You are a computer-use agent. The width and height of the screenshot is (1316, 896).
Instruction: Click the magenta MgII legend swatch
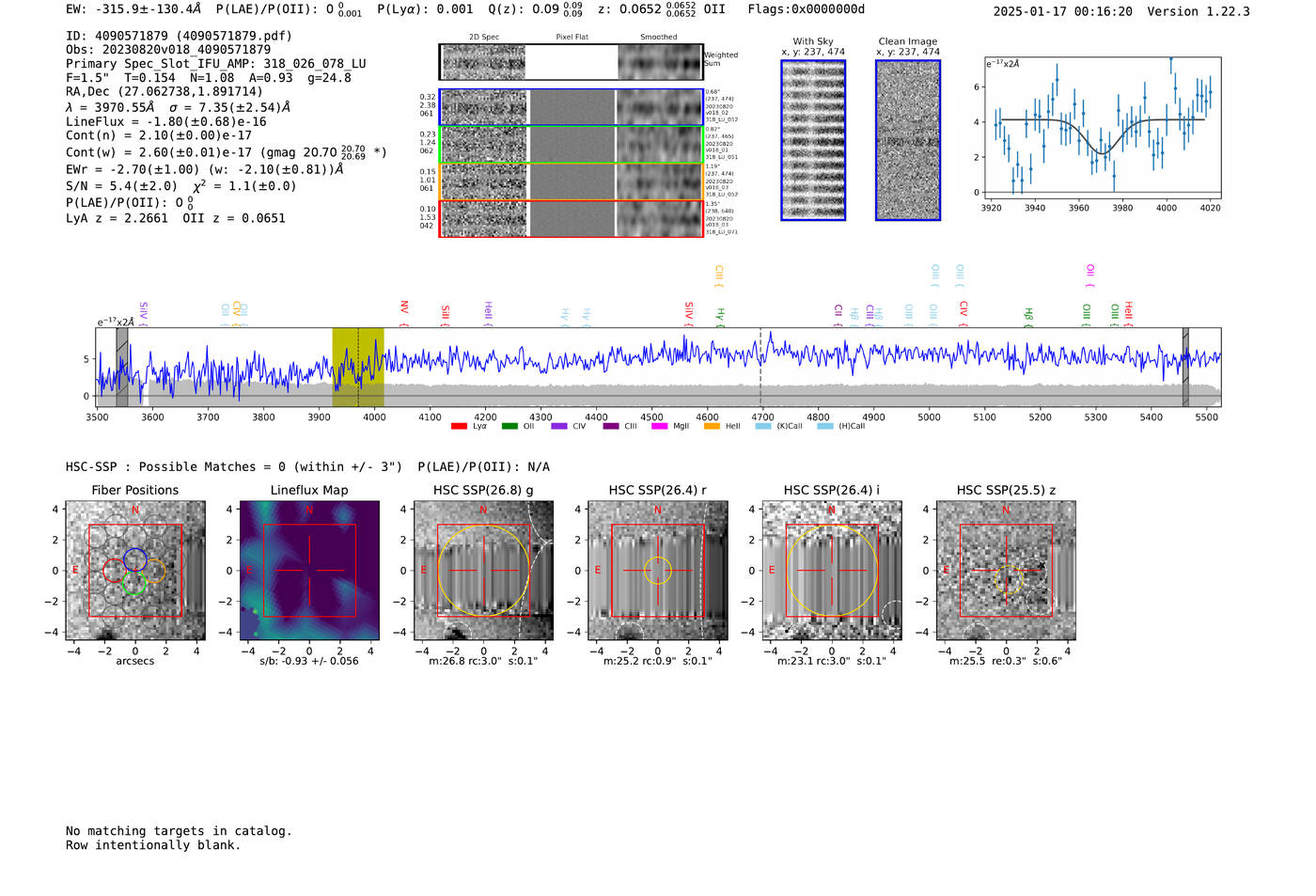659,427
